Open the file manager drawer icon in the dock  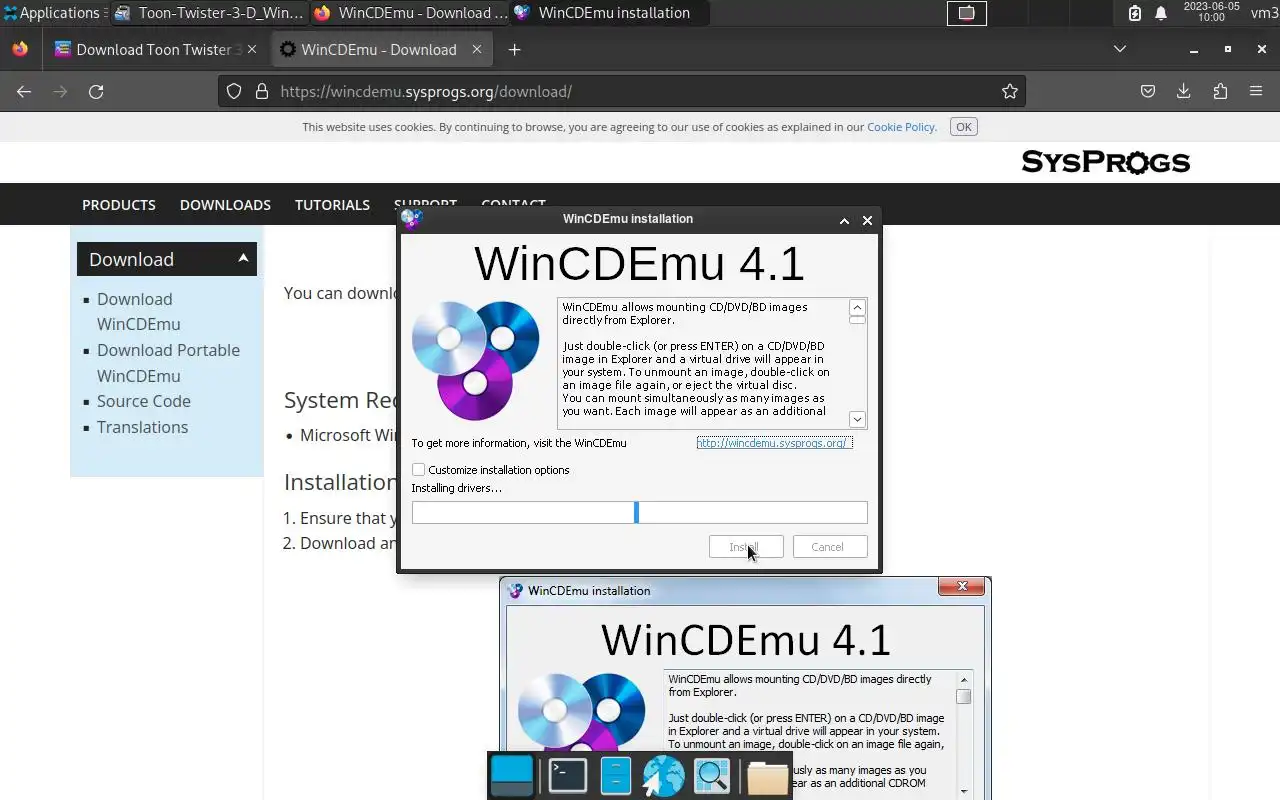coord(616,775)
